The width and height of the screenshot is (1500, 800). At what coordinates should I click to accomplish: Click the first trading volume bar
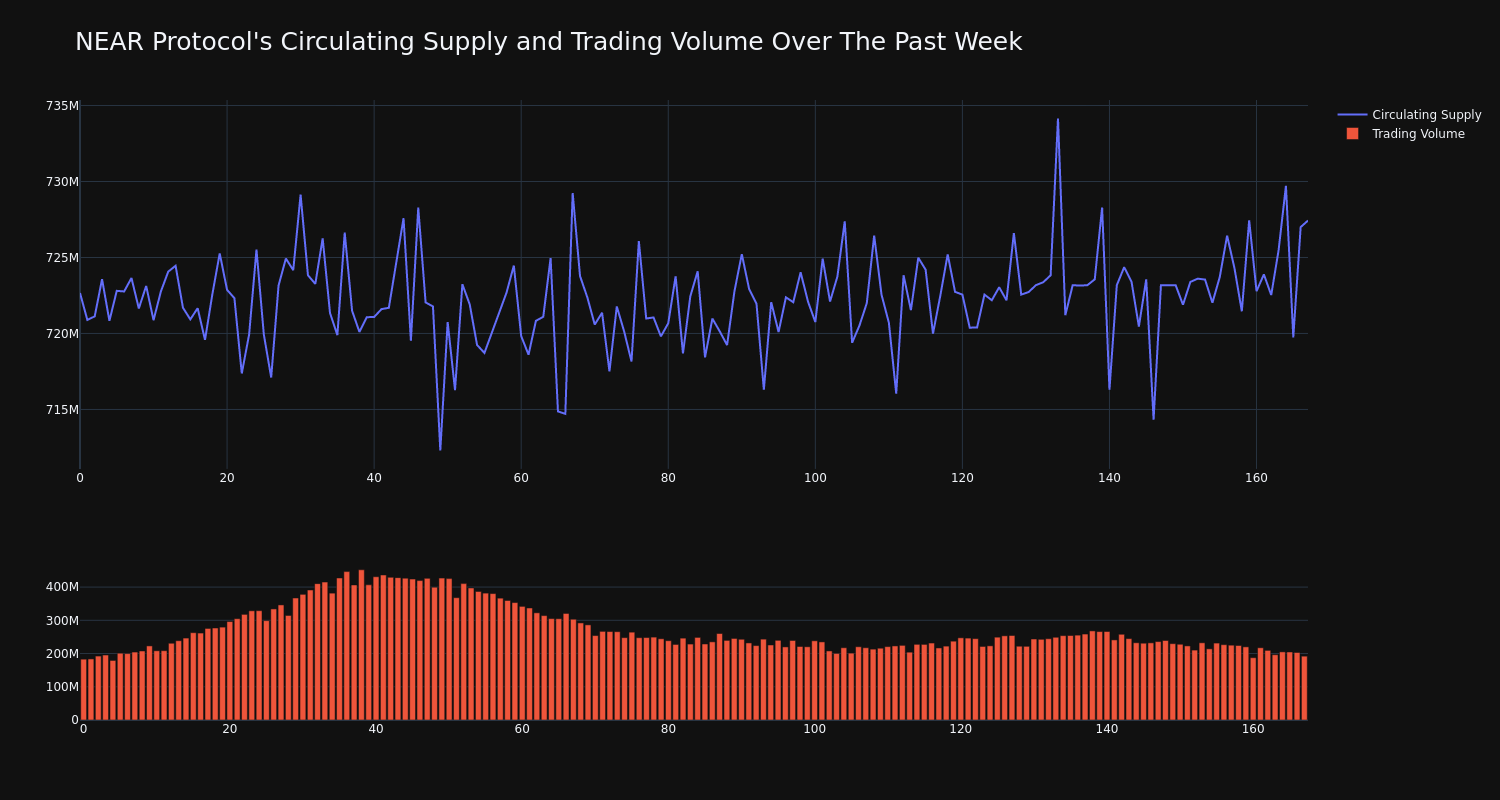click(x=83, y=689)
